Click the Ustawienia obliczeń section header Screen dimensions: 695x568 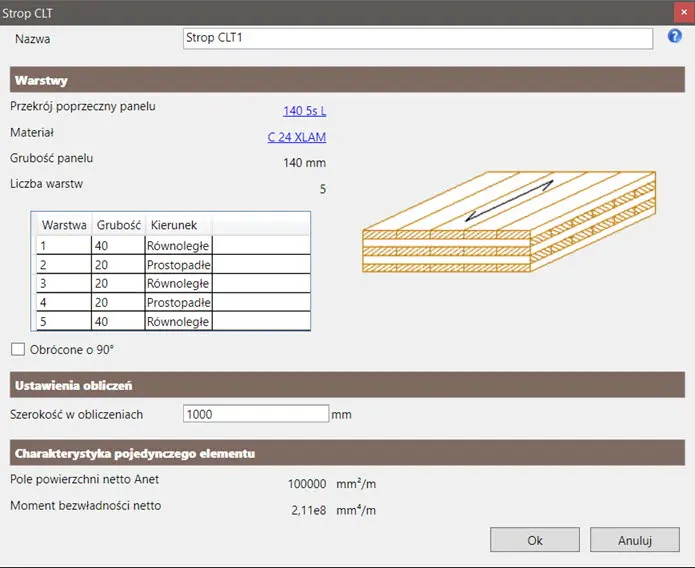(345, 385)
